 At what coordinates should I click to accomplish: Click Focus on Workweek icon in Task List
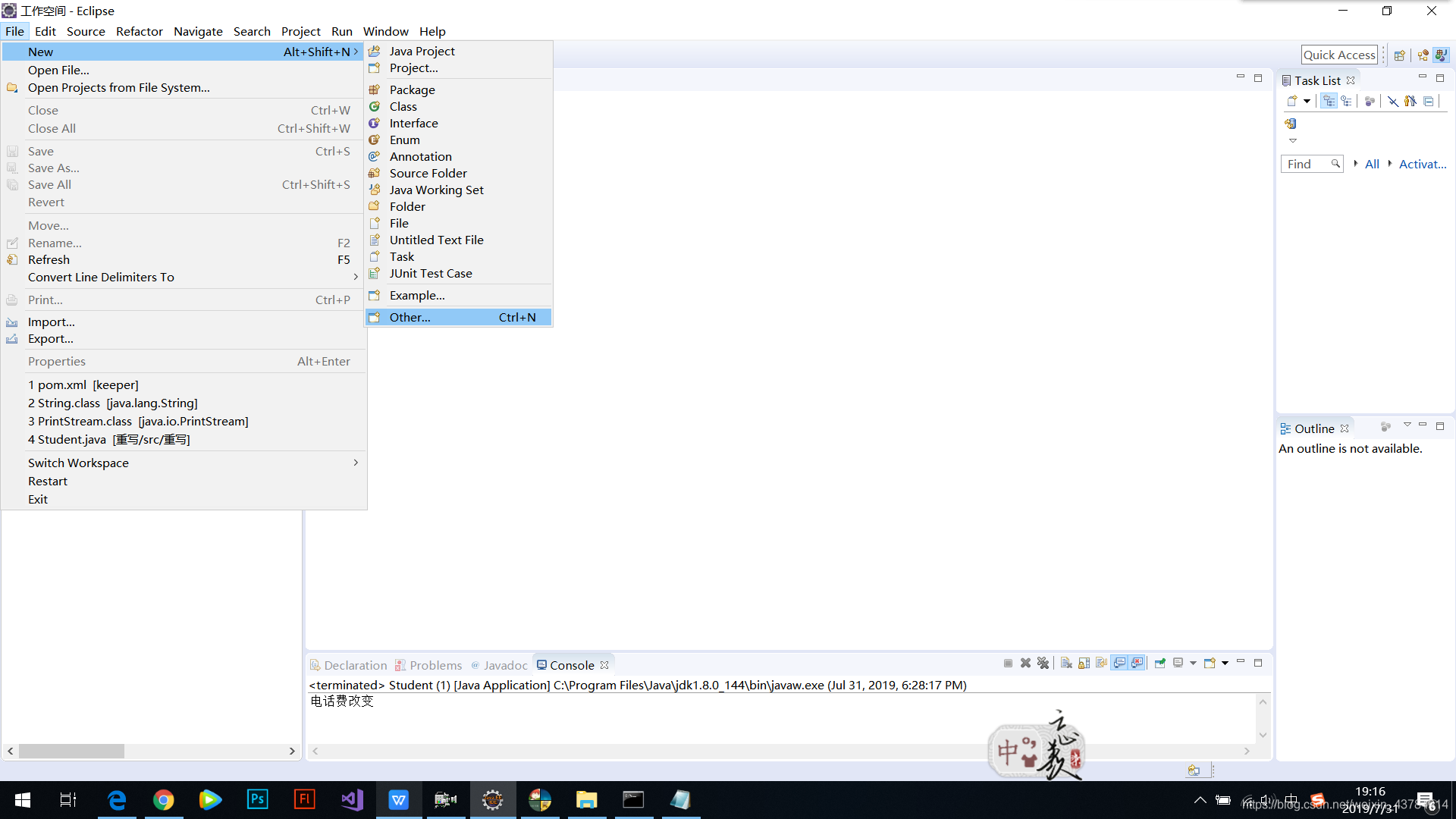pyautogui.click(x=1370, y=101)
